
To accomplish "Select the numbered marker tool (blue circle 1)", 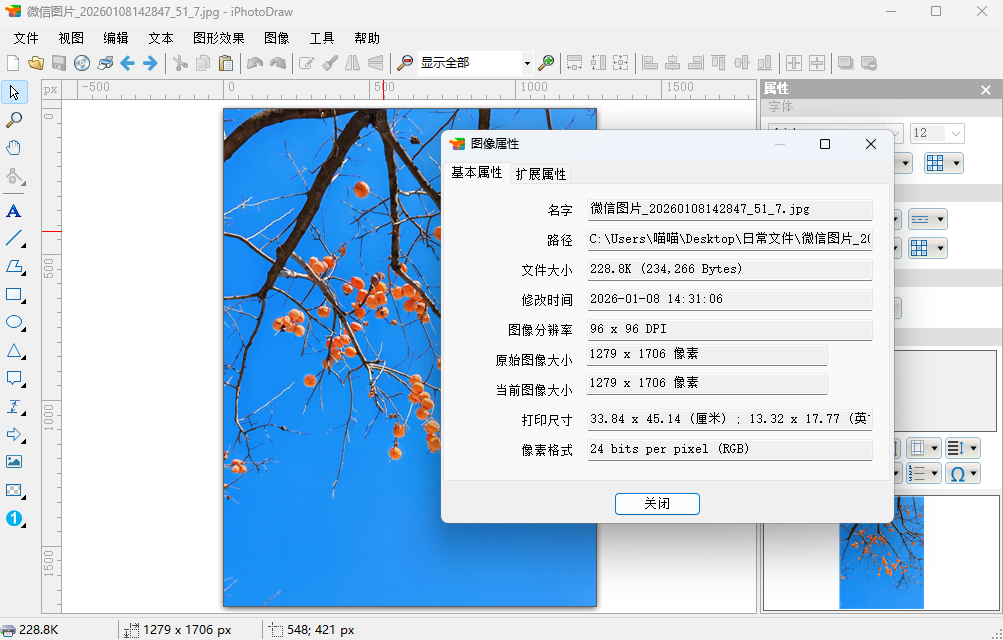I will [x=14, y=518].
